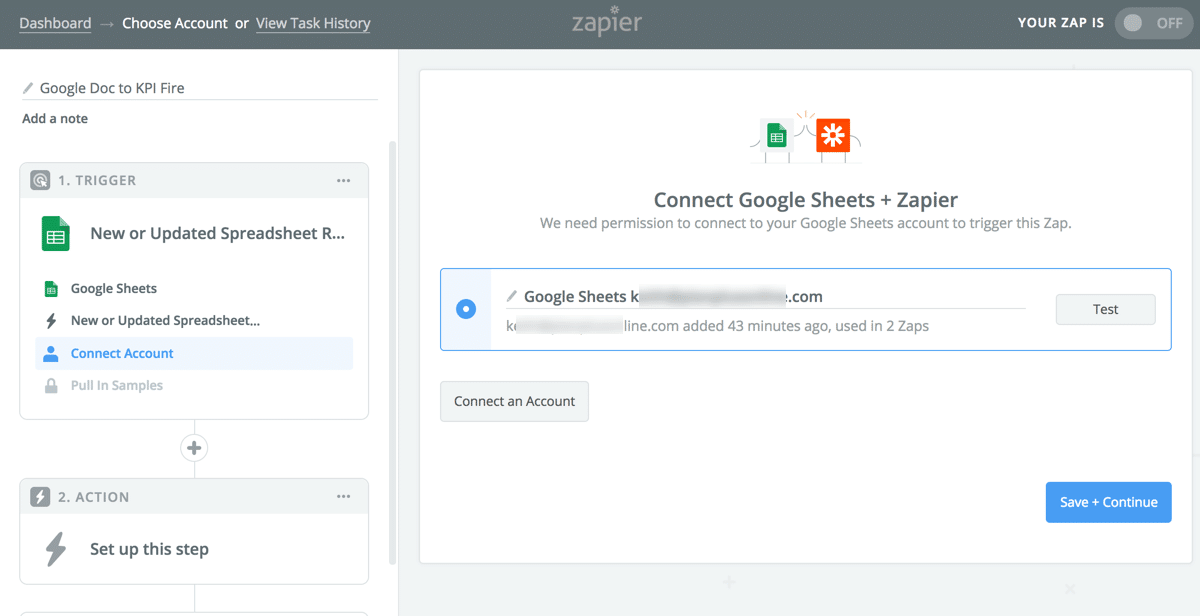Viewport: 1200px width, 616px height.
Task: Click Action step lightning badge icon
Action: pos(40,497)
